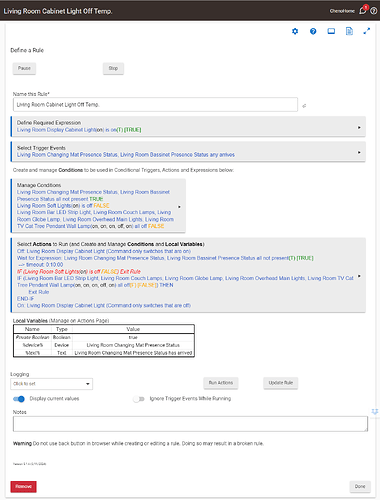Screen dimensions: 380x500
Task: Open the settings gear icon
Action: coord(295,31)
